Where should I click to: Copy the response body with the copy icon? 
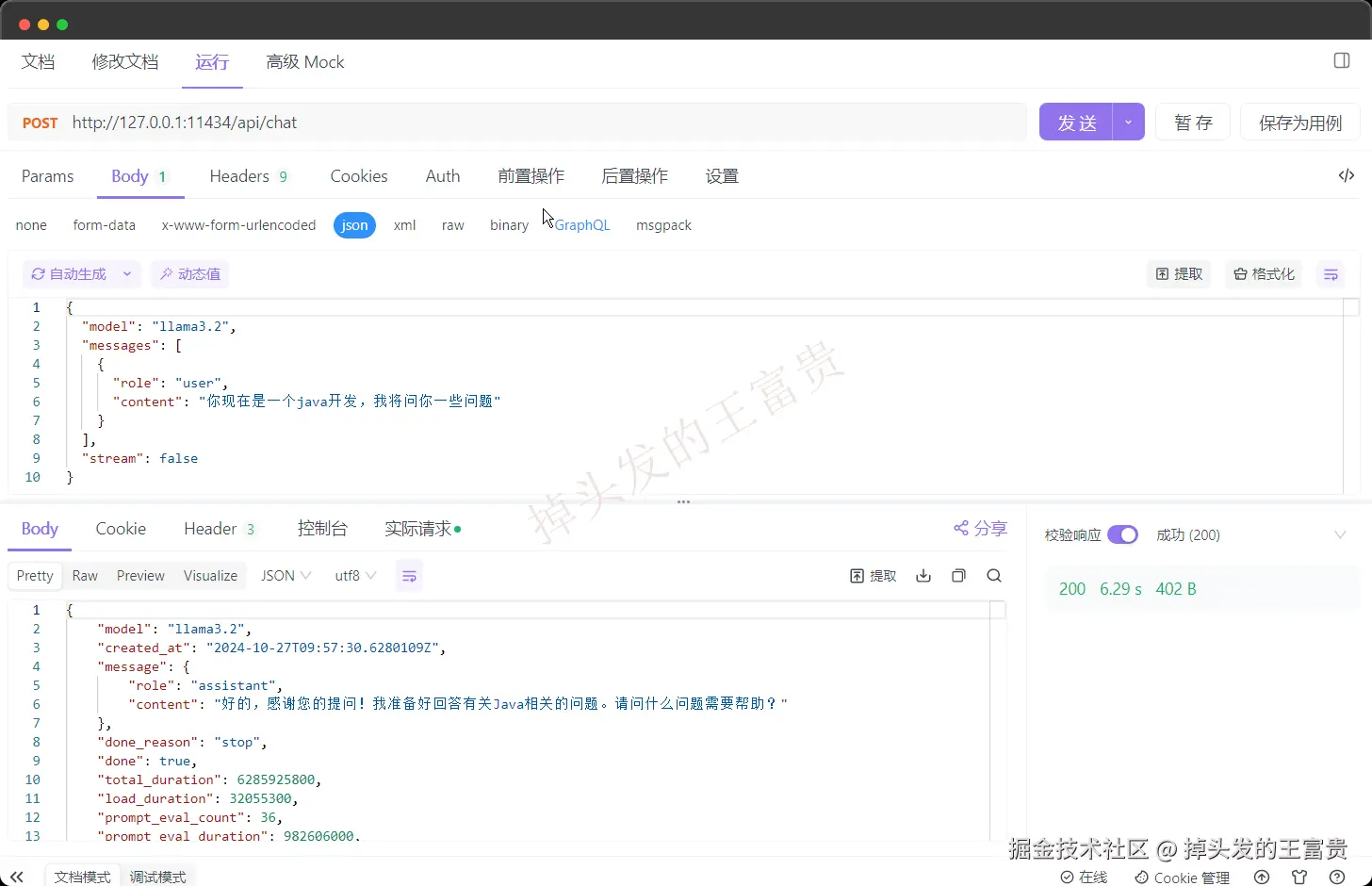pos(958,576)
